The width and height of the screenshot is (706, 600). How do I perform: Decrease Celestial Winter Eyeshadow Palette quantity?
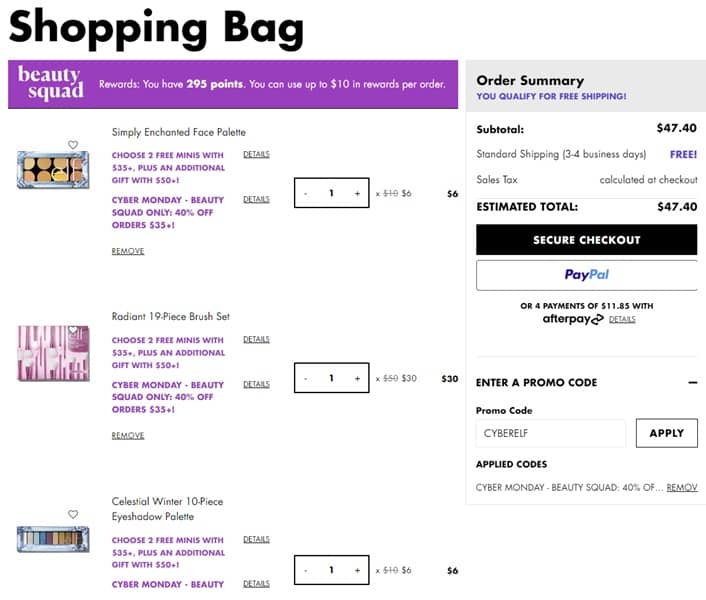pyautogui.click(x=306, y=570)
